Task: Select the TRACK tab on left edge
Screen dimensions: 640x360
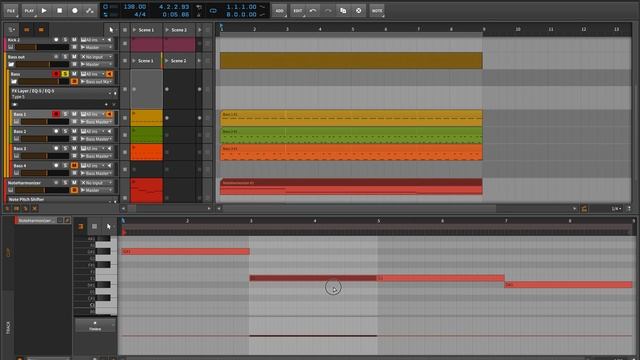Action: (8, 327)
